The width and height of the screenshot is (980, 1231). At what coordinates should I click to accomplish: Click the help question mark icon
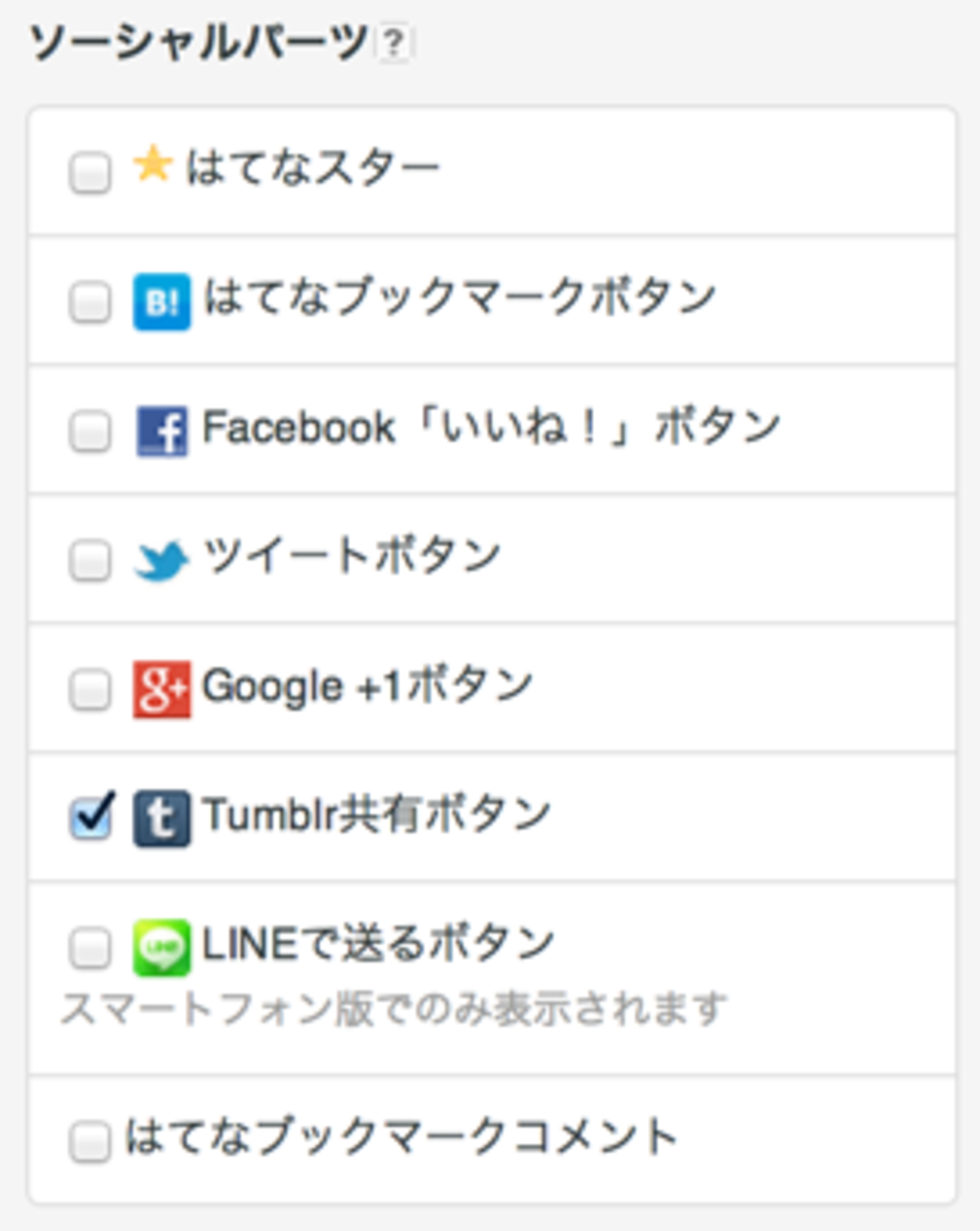coord(394,44)
